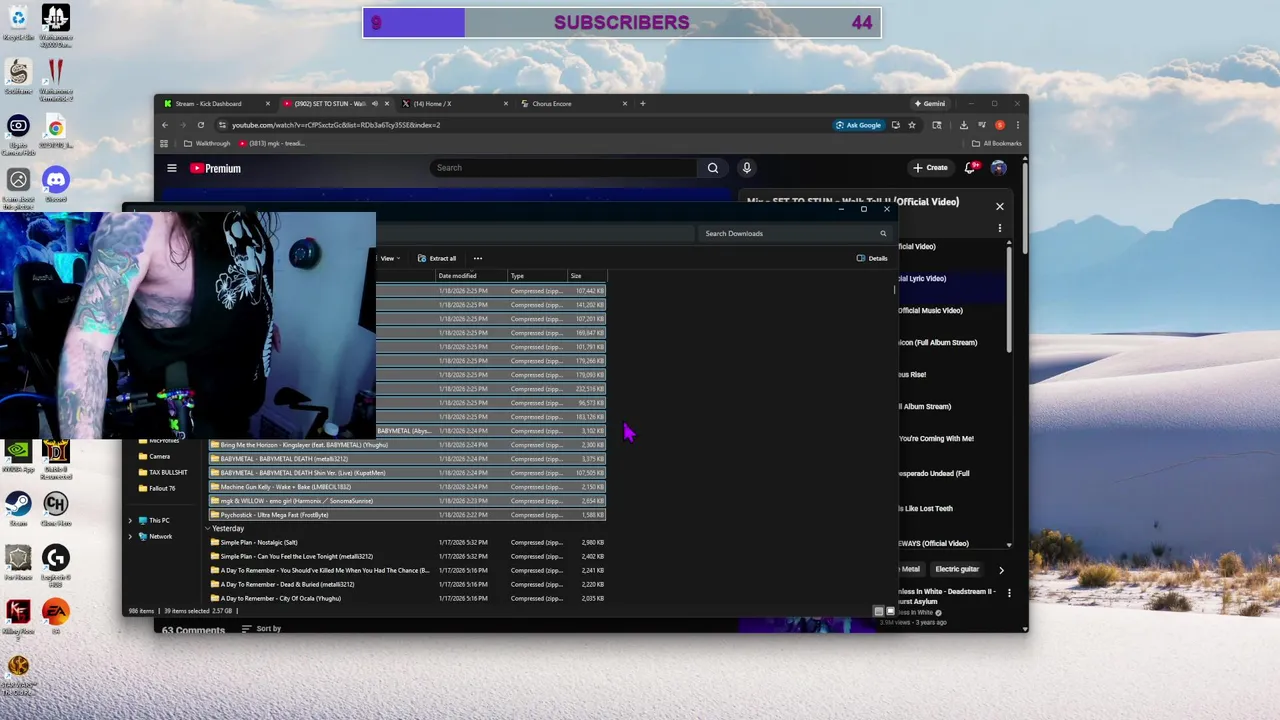Open the NVIDIA App desktop icon
This screenshot has width=1280, height=720.
click(18, 455)
